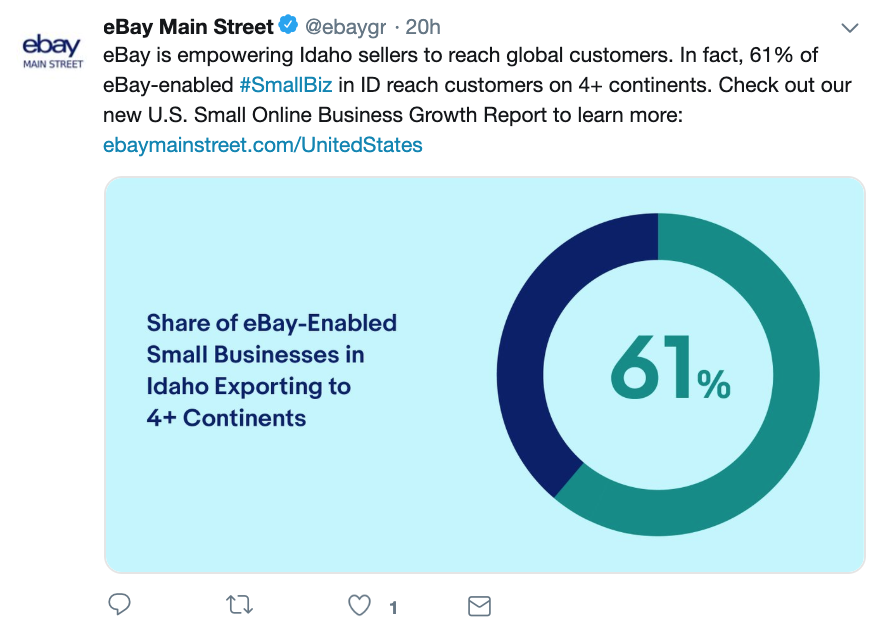Click the blue verified badge
The width and height of the screenshot is (880, 632).
pos(288,25)
